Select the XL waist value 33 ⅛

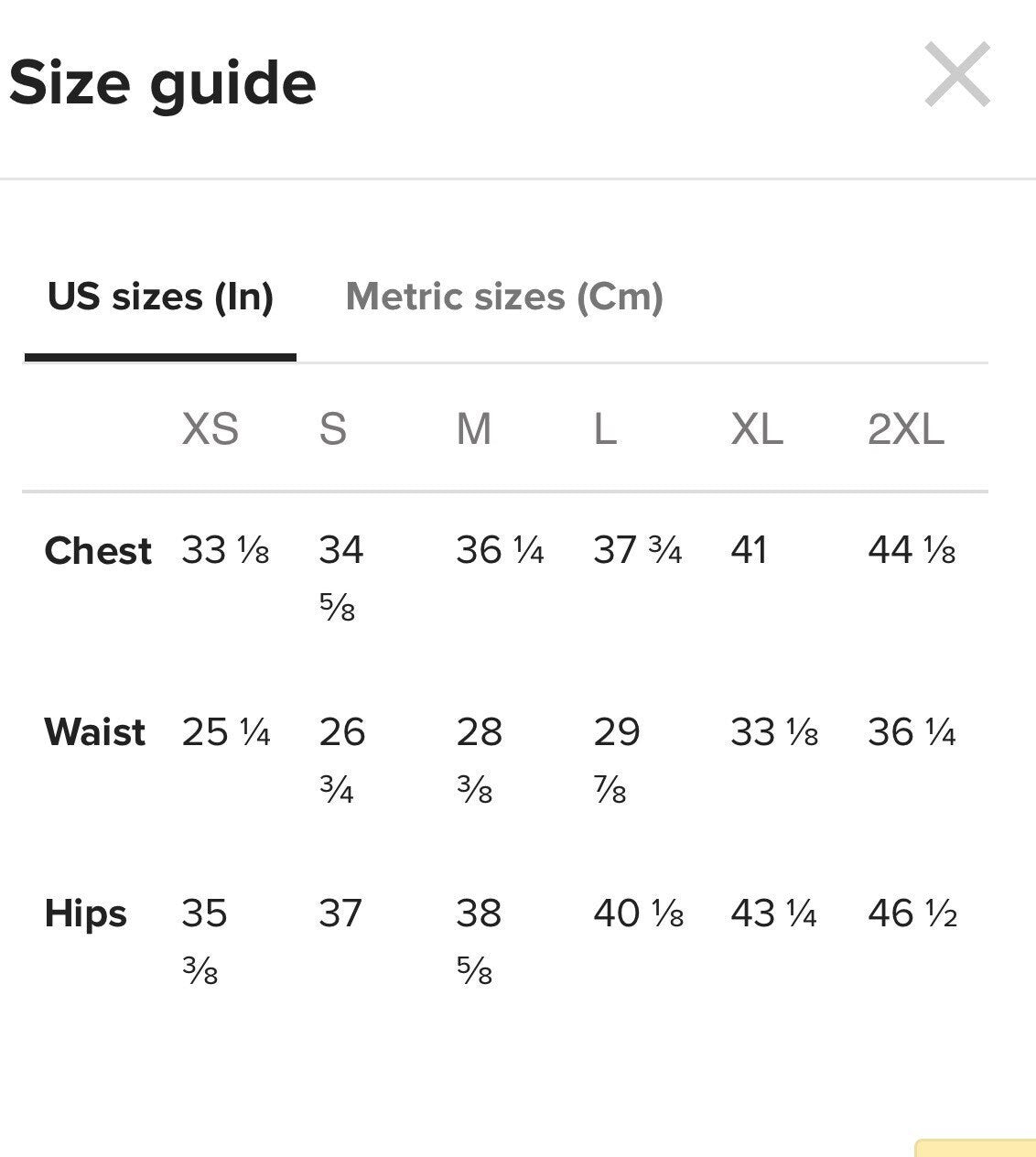774,732
